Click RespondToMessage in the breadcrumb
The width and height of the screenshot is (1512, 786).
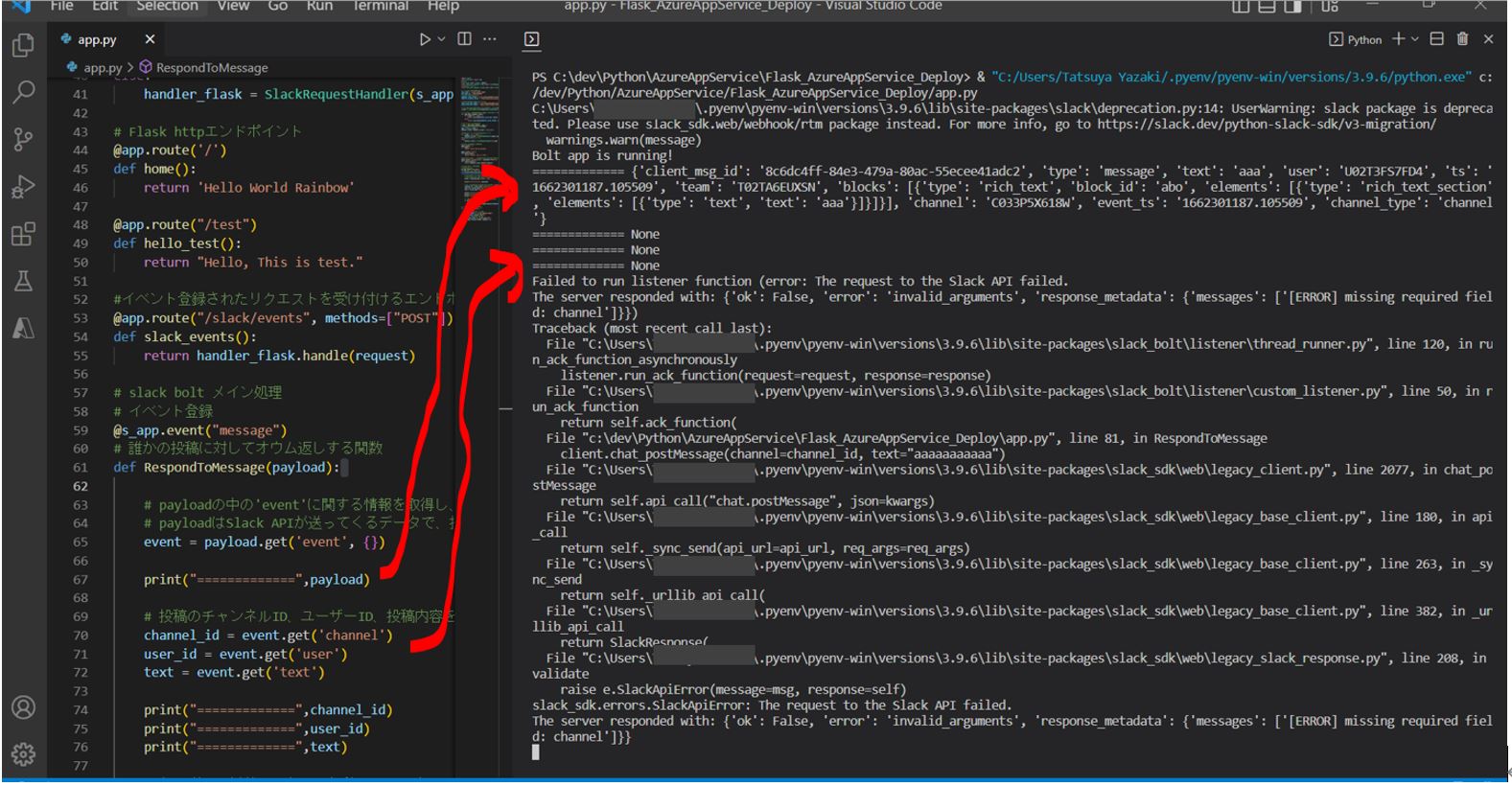[211, 68]
